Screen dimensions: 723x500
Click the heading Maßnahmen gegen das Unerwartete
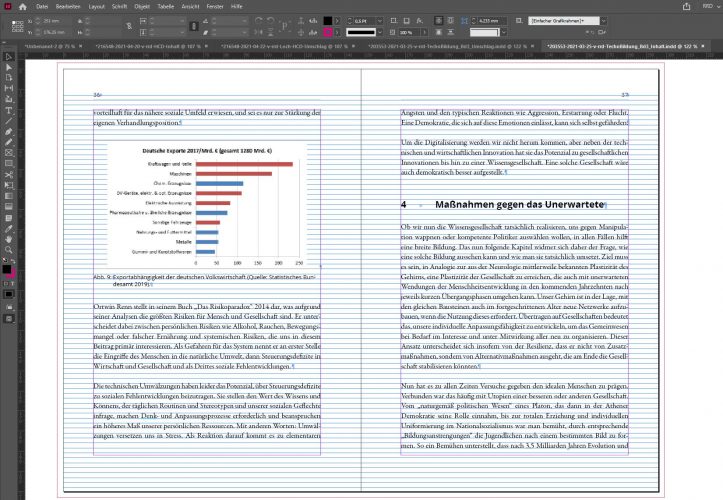tap(520, 204)
